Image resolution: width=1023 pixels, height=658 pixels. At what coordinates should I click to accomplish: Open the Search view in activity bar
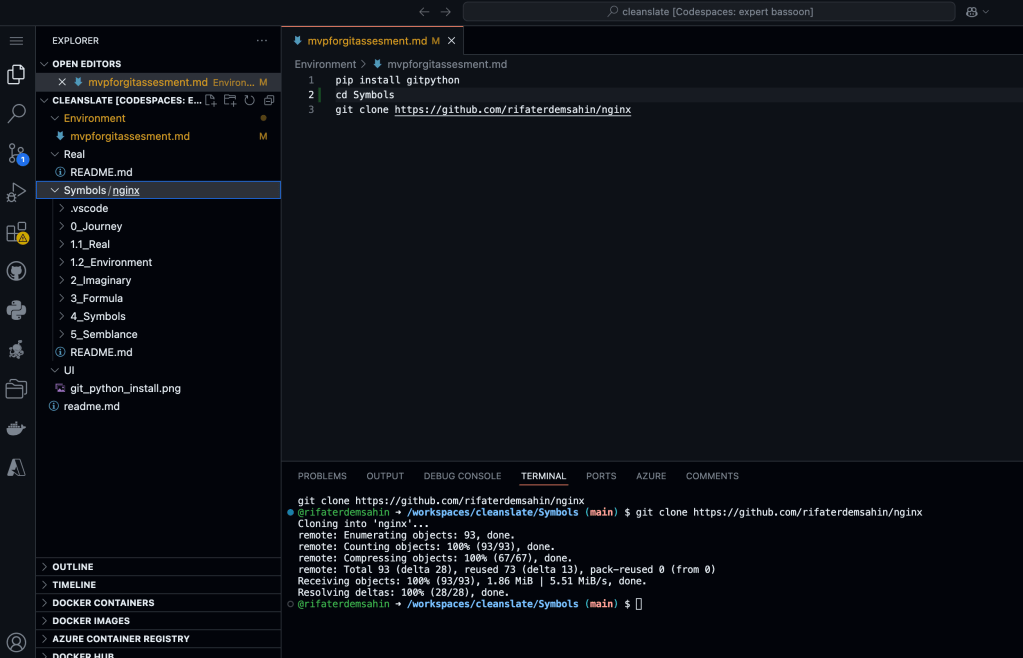(x=16, y=113)
